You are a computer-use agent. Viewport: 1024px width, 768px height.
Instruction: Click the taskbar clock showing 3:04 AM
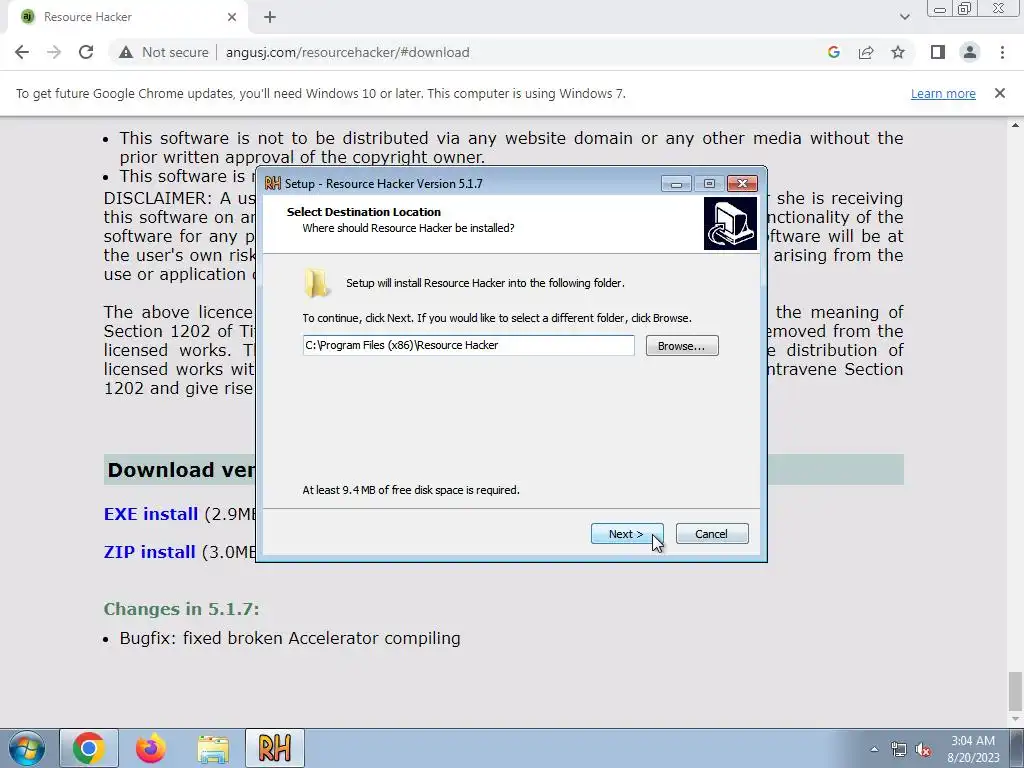coord(973,749)
